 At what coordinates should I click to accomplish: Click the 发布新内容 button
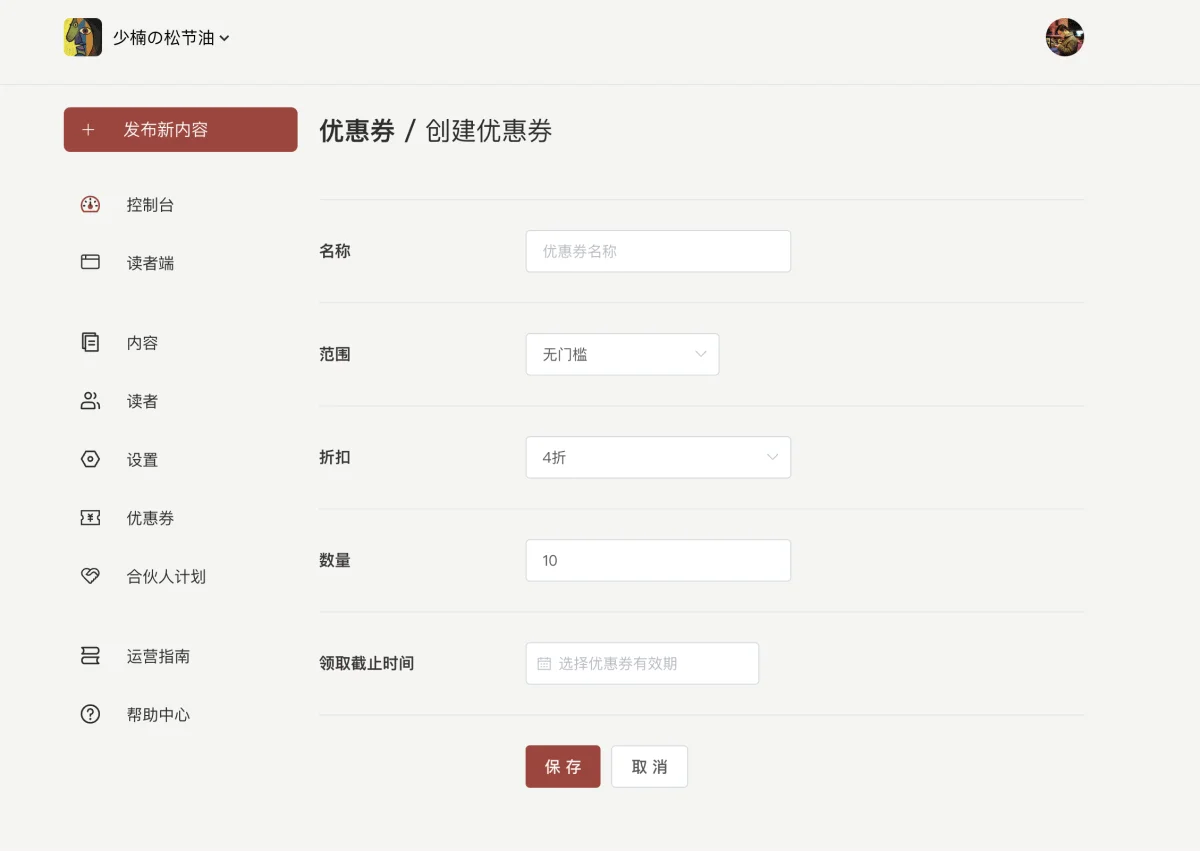pyautogui.click(x=180, y=130)
